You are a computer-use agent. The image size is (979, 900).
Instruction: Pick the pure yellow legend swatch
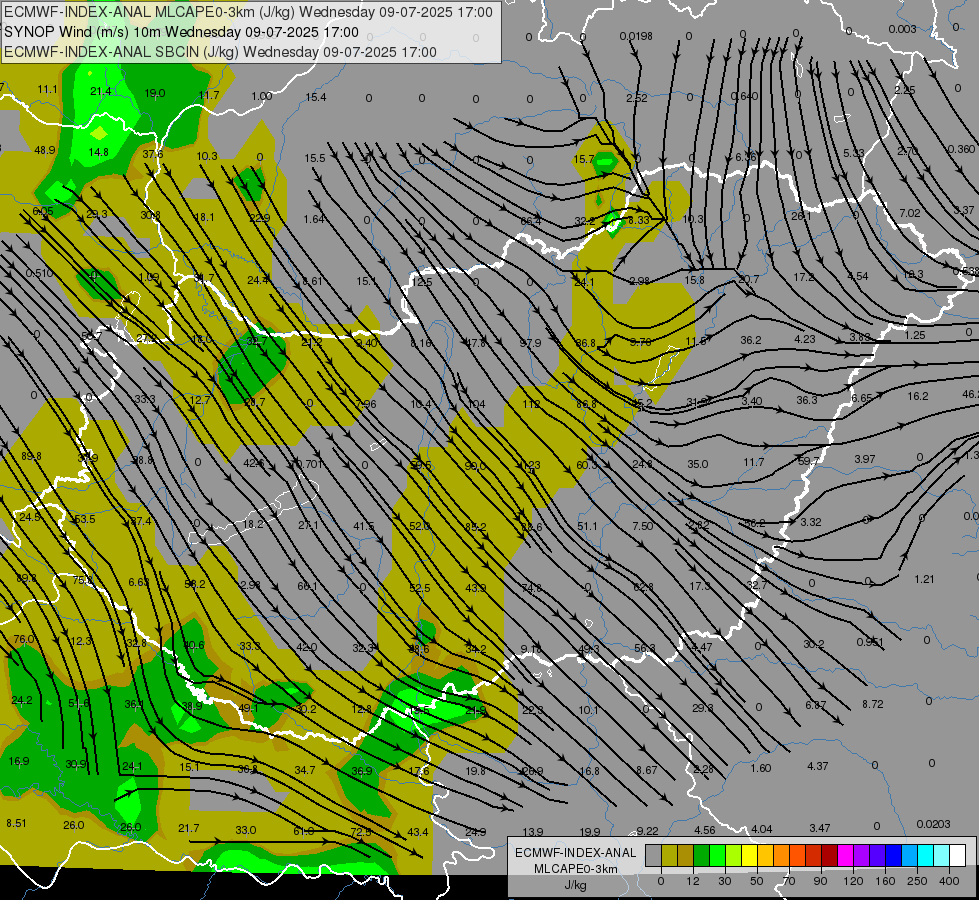749,855
